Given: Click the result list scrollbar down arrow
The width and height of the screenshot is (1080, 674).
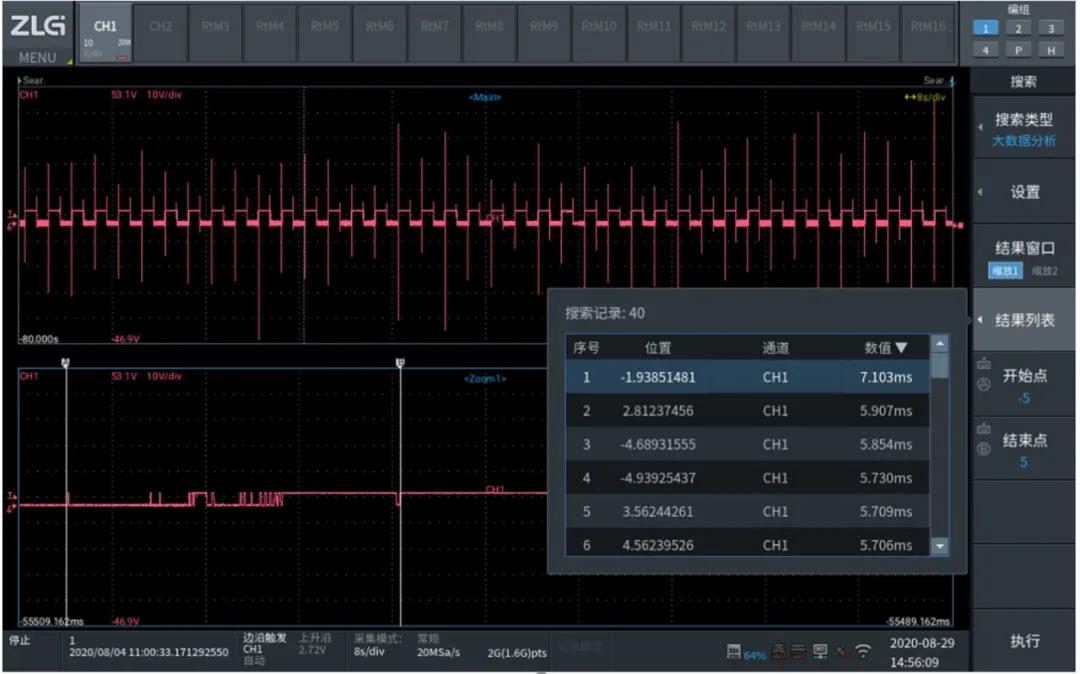Looking at the screenshot, I should point(939,546).
